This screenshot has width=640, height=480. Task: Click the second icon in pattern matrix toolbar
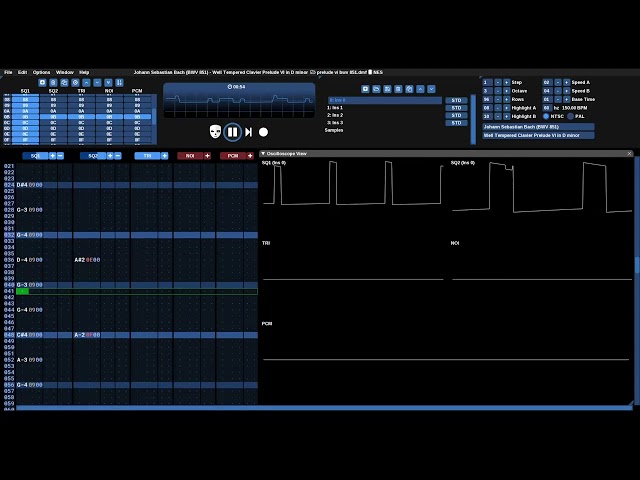[53, 82]
